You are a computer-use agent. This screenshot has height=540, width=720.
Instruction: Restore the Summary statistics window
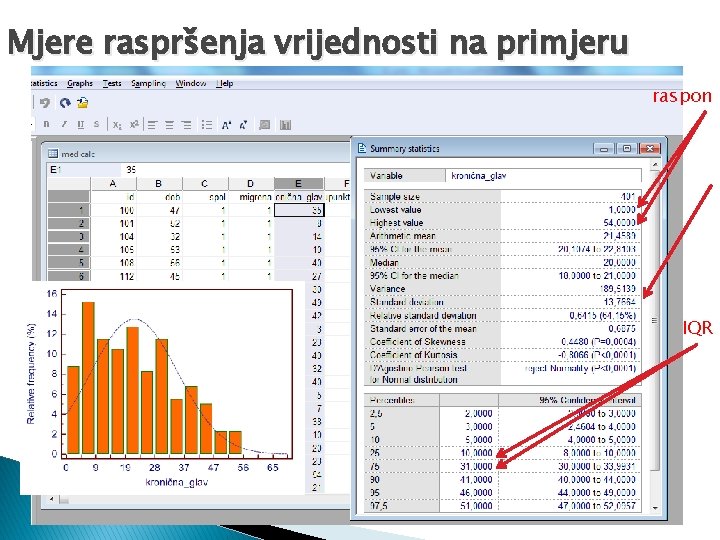[x=626, y=149]
